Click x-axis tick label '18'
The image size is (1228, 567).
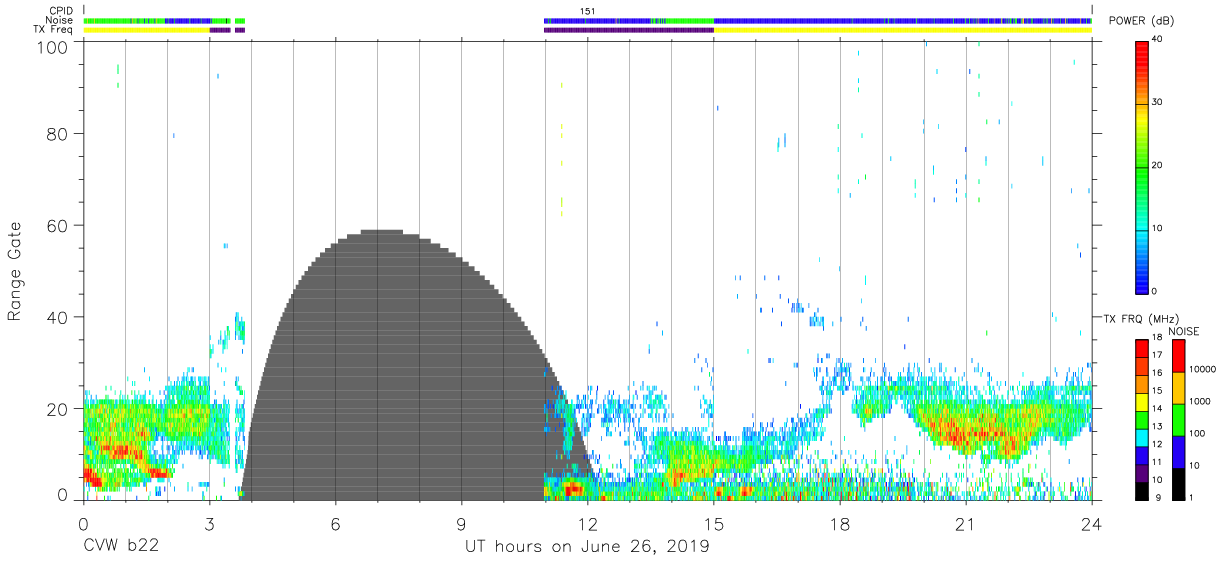pyautogui.click(x=839, y=524)
